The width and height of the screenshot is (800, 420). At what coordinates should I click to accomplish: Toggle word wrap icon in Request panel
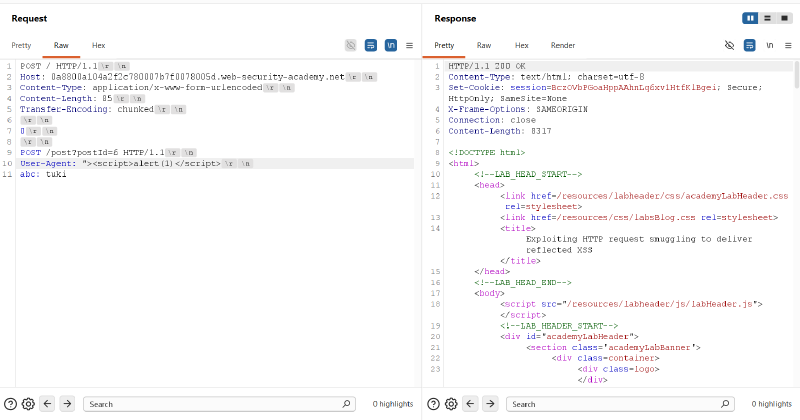pyautogui.click(x=371, y=45)
